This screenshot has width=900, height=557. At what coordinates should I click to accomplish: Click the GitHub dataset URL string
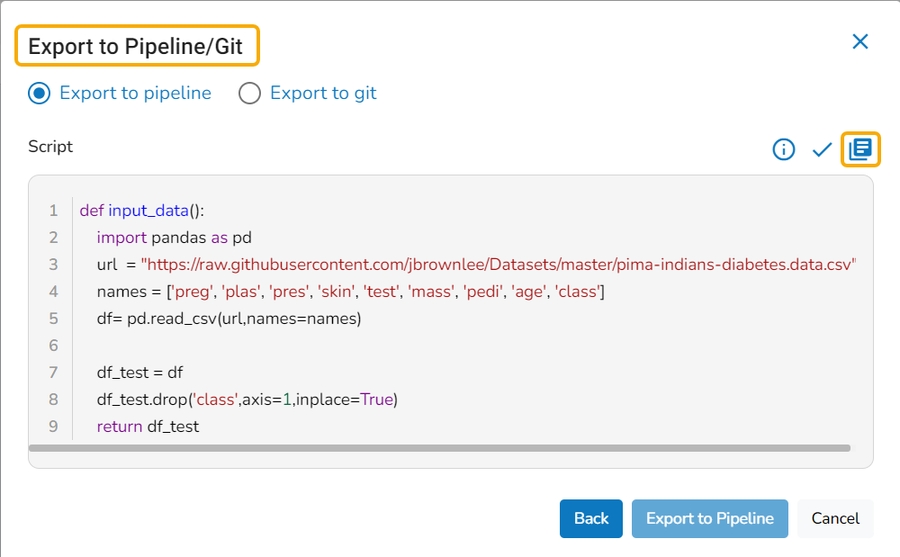click(x=500, y=265)
